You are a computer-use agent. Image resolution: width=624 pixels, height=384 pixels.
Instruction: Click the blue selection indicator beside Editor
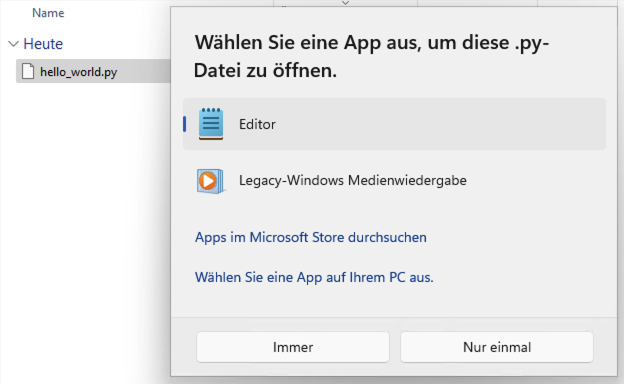pyautogui.click(x=185, y=124)
